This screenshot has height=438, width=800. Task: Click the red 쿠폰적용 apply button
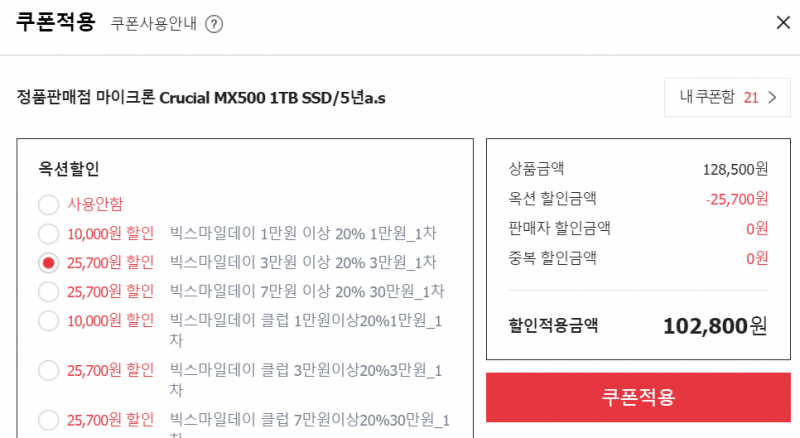coord(638,397)
